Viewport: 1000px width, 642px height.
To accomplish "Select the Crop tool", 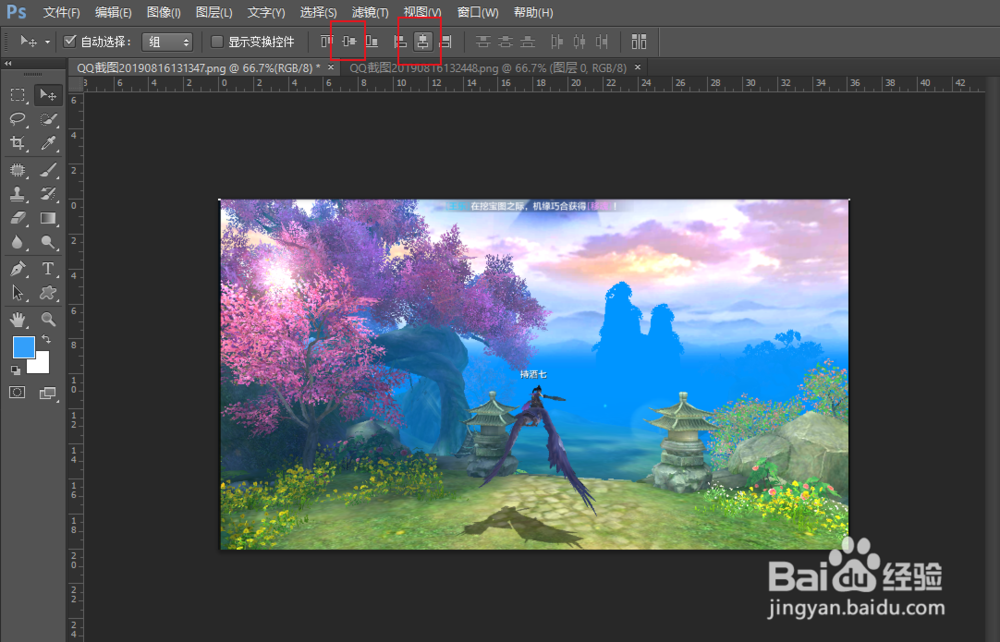I will [x=17, y=143].
